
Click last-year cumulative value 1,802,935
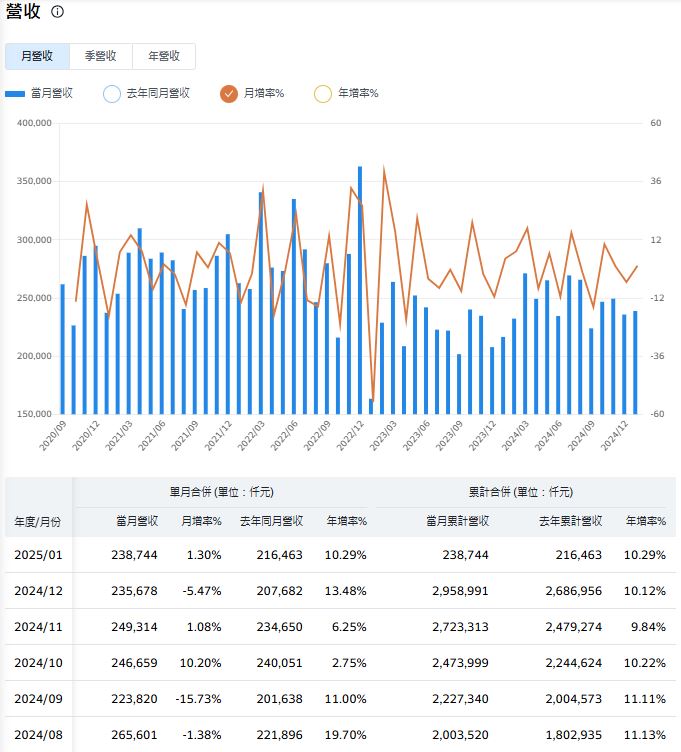(574, 735)
